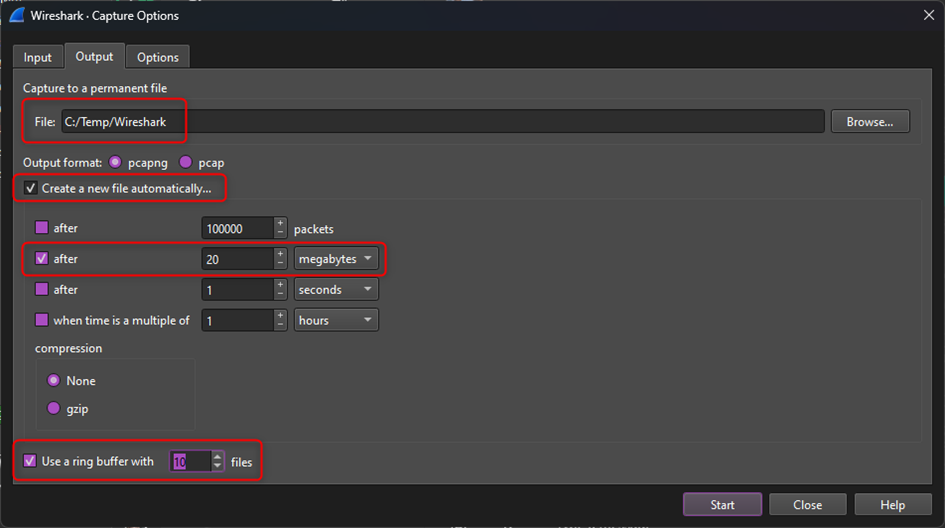Toggle Create a new file automatically checkbox
Screen dimensions: 945x528
pyautogui.click(x=31, y=188)
